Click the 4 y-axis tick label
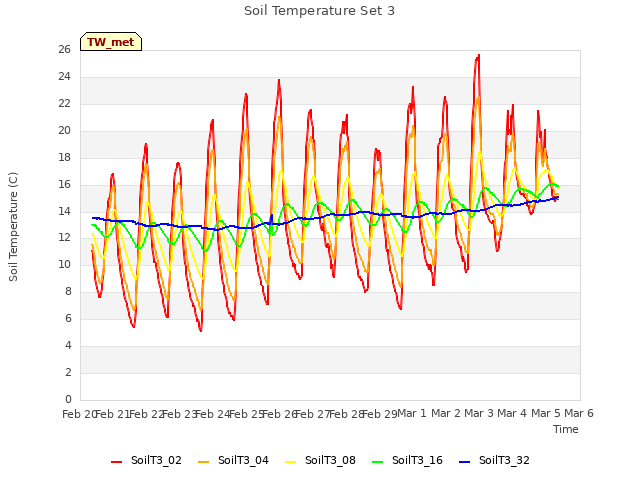640x480 pixels. click(68, 346)
